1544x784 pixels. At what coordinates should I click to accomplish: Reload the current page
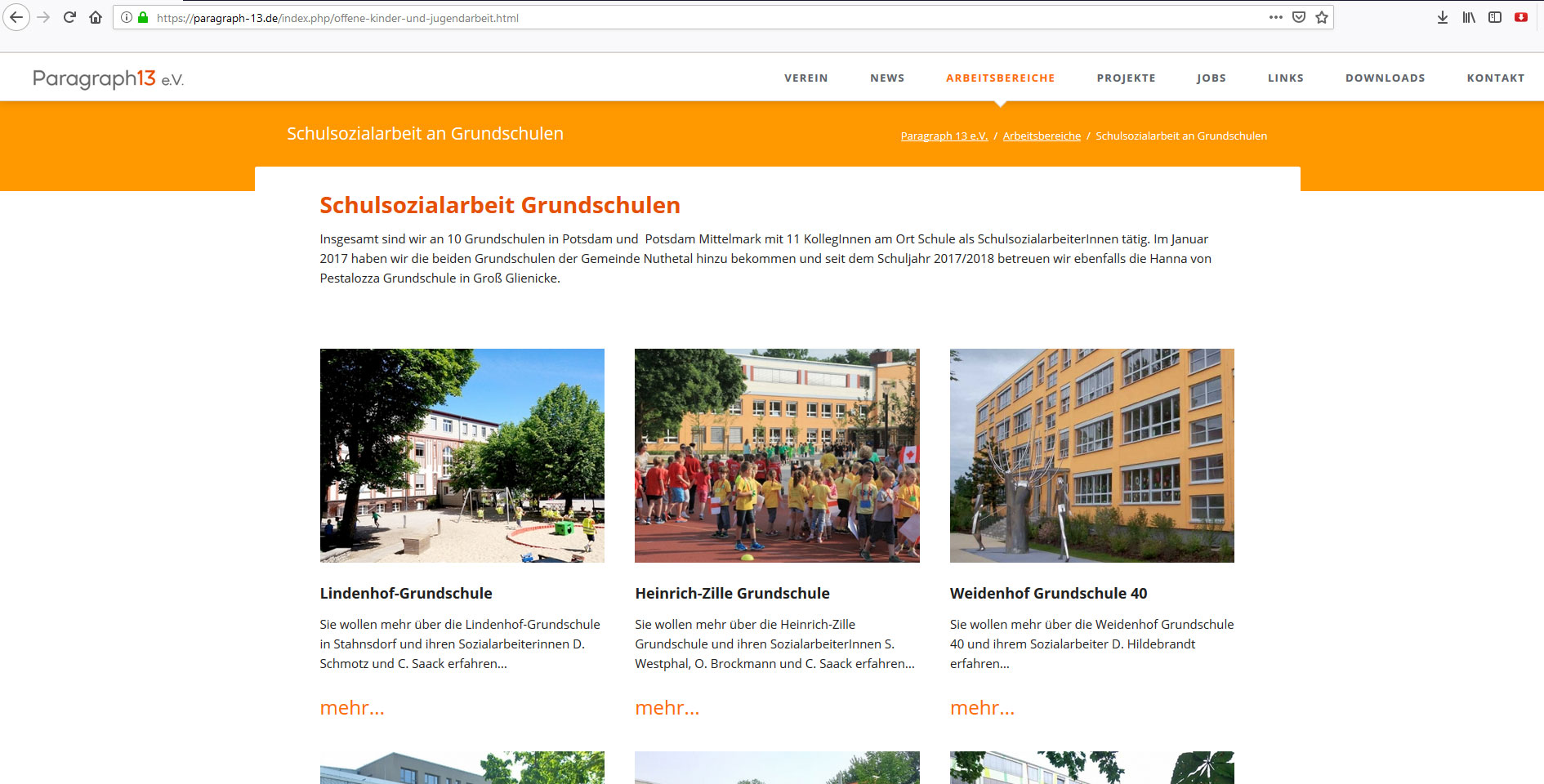(69, 17)
